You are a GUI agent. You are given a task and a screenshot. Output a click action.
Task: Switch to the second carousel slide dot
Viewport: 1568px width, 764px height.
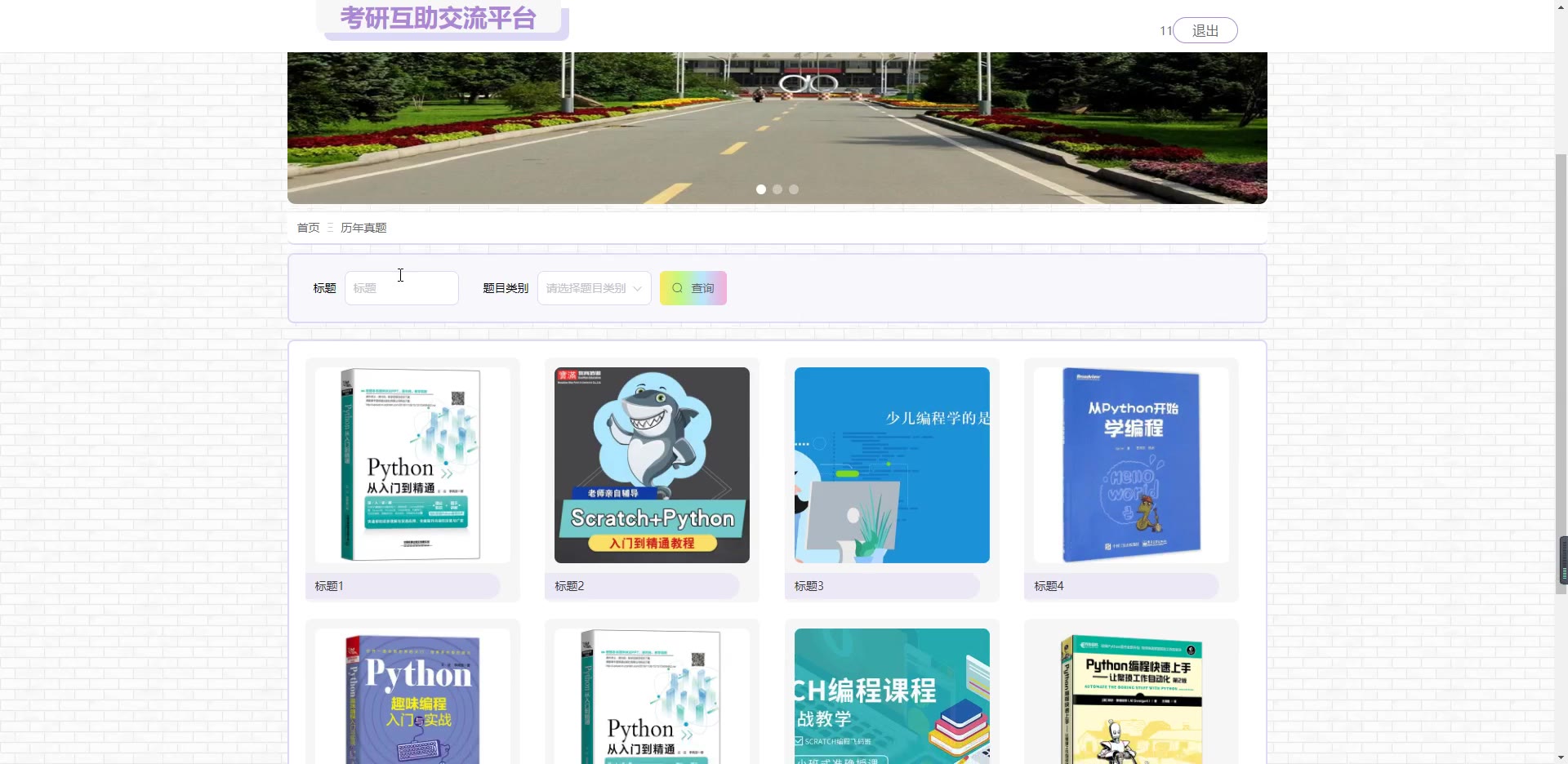[777, 189]
